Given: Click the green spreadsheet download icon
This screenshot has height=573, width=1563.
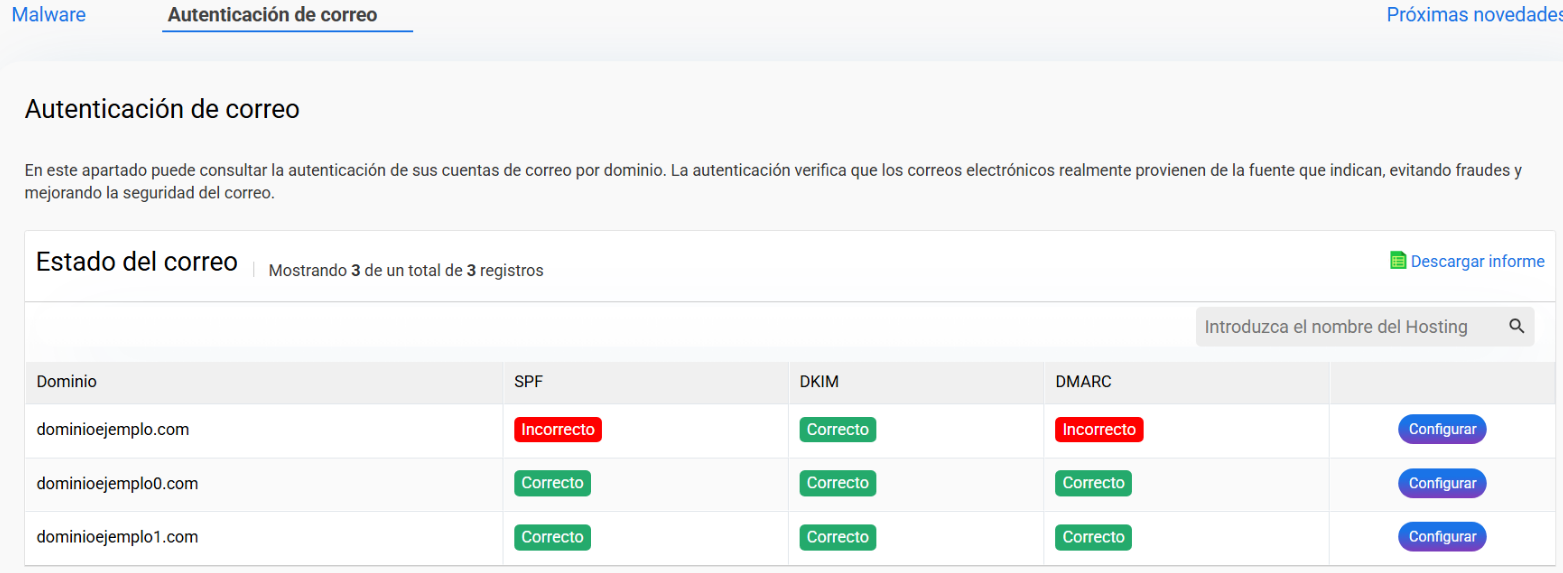Looking at the screenshot, I should [x=1398, y=261].
